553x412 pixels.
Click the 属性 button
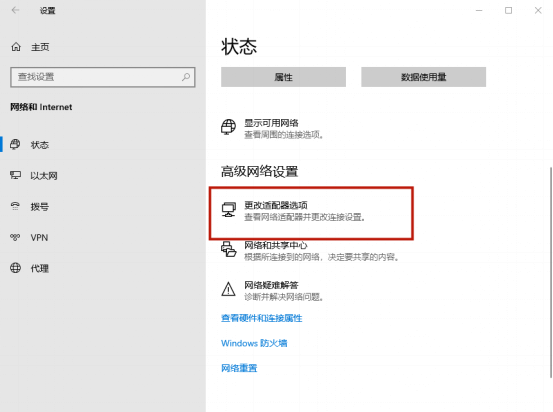click(283, 77)
